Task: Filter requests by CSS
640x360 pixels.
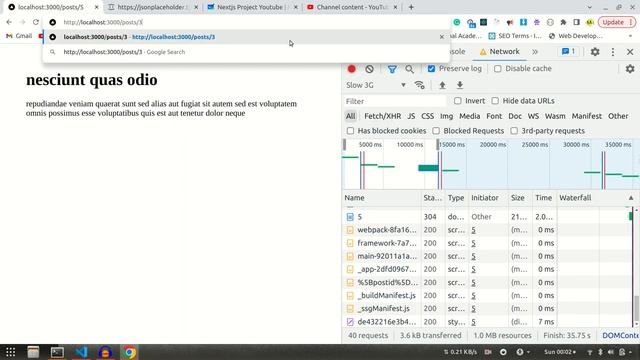Action: 427,116
